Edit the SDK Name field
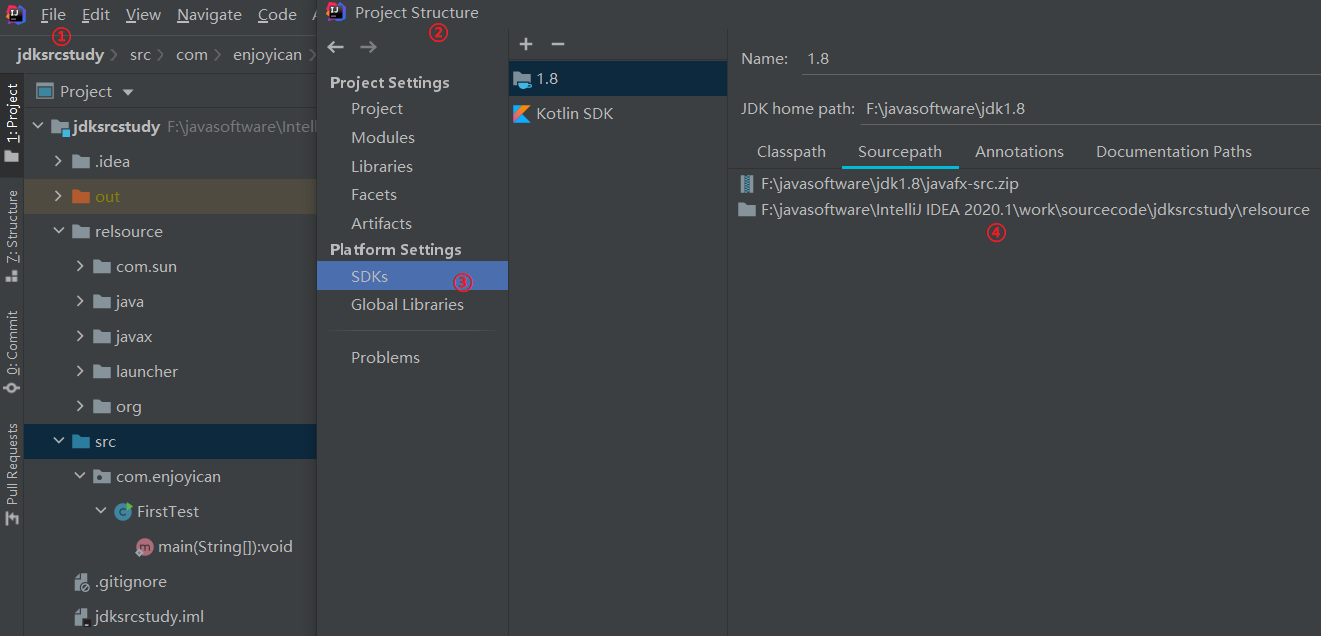This screenshot has height=636, width=1321. (1060, 59)
